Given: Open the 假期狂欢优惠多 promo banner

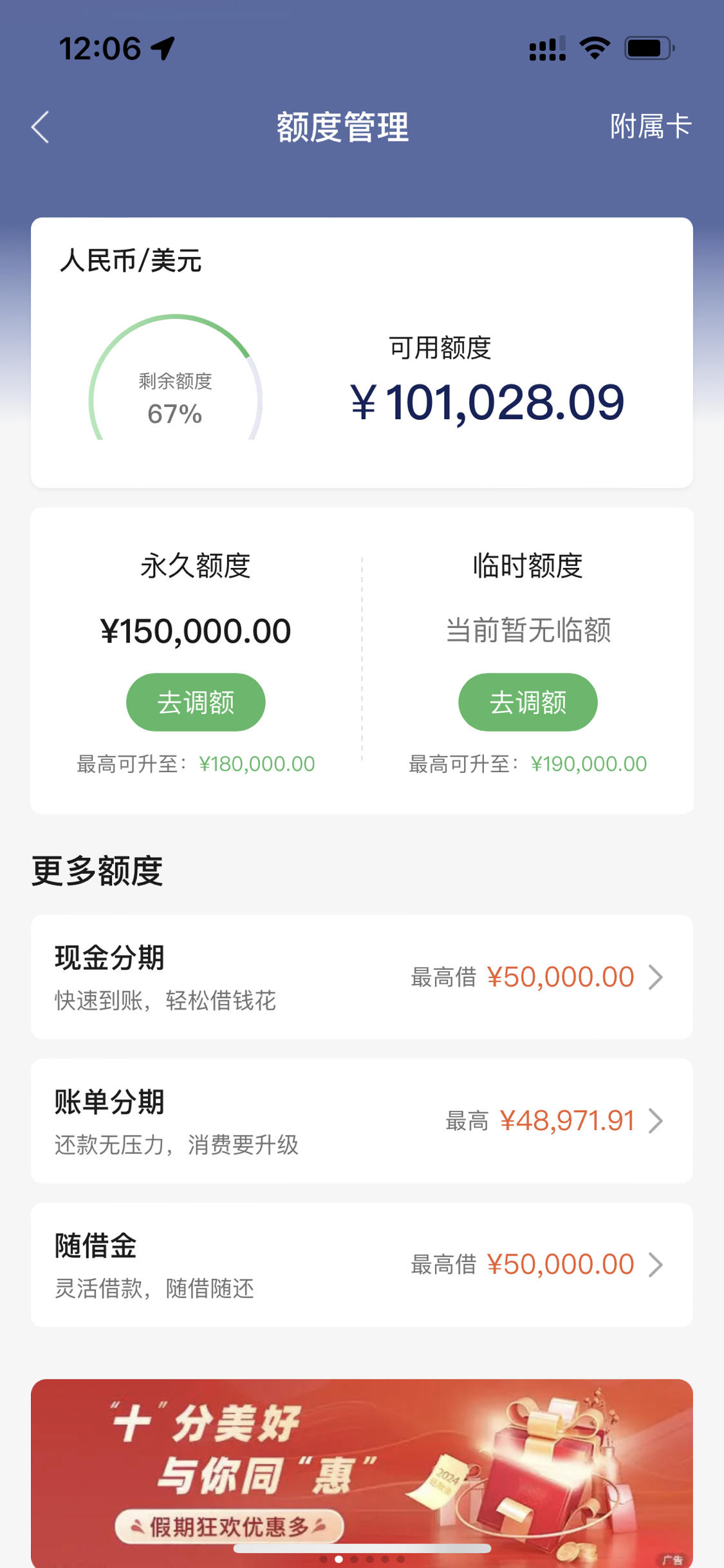Looking at the screenshot, I should coord(362,1473).
